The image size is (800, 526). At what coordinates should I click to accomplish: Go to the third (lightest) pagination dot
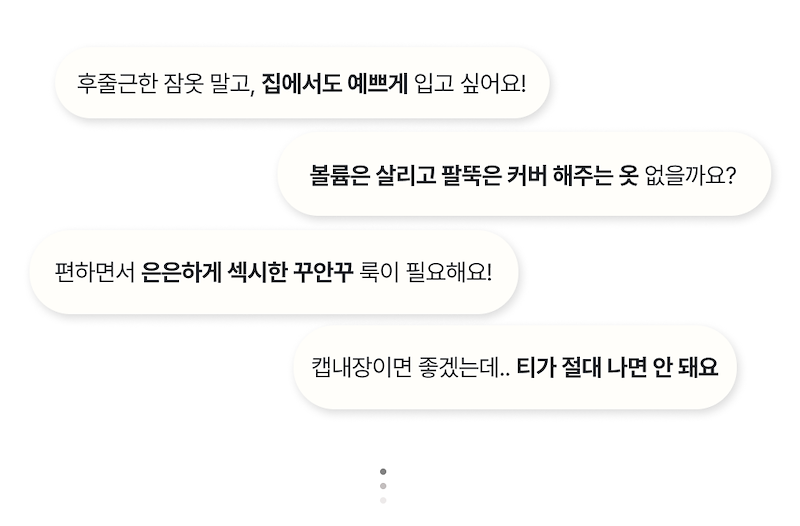[383, 499]
